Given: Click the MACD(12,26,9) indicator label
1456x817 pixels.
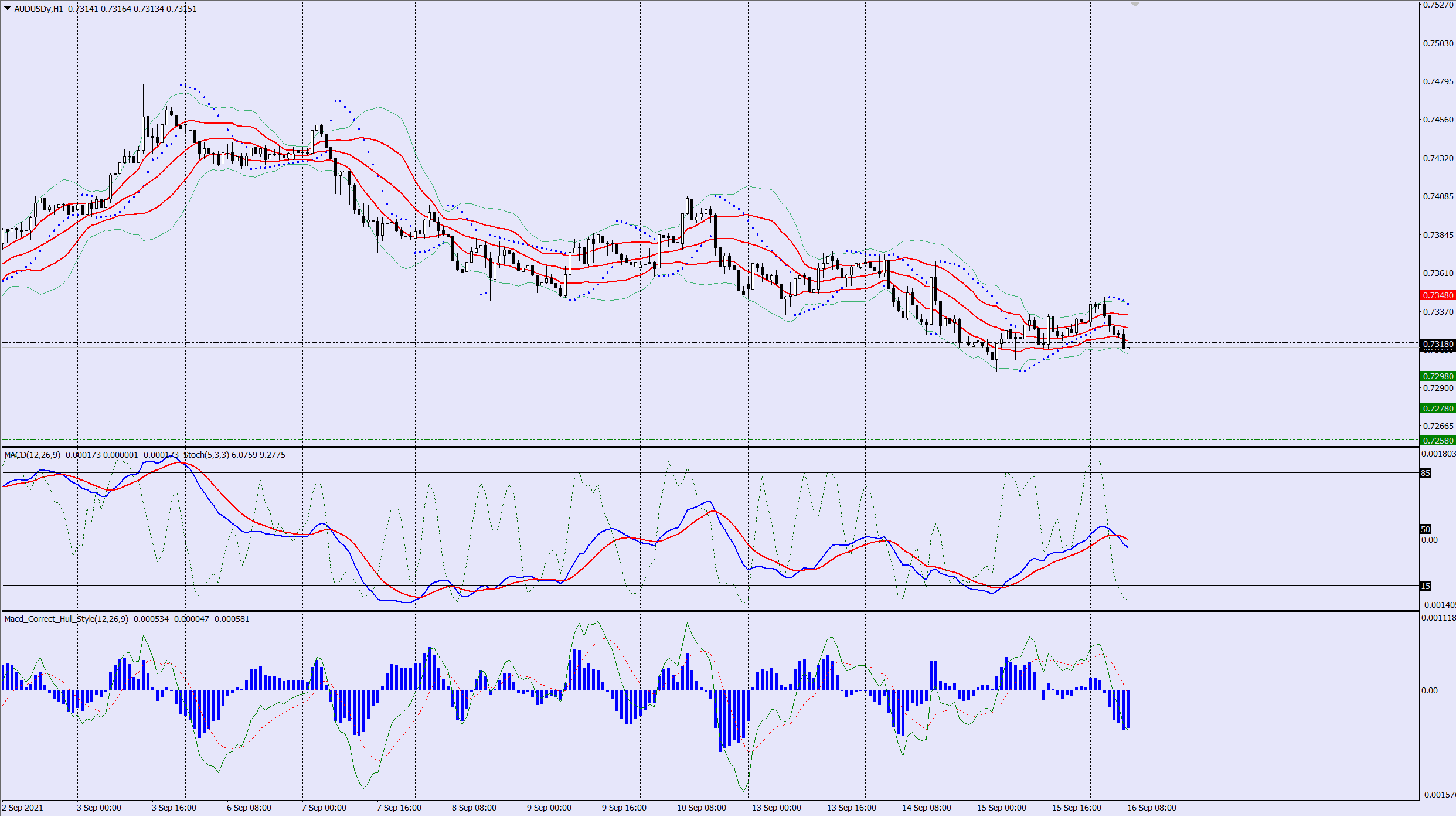Looking at the screenshot, I should tap(33, 455).
